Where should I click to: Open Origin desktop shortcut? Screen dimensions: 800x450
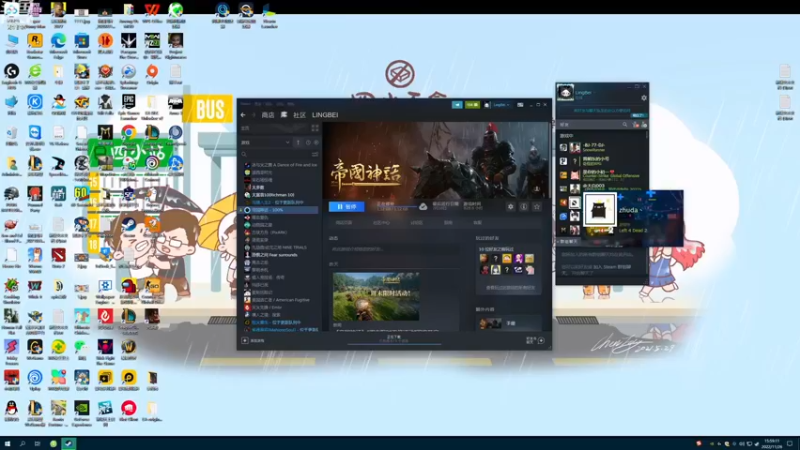click(x=152, y=76)
